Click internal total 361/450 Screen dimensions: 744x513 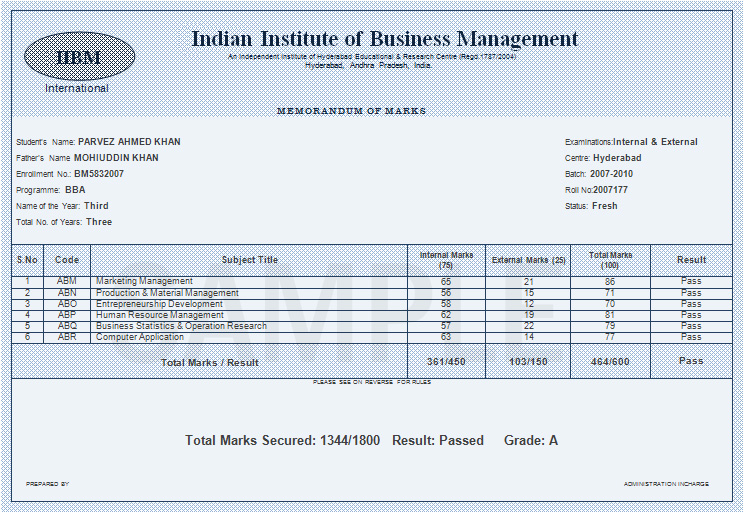click(446, 362)
